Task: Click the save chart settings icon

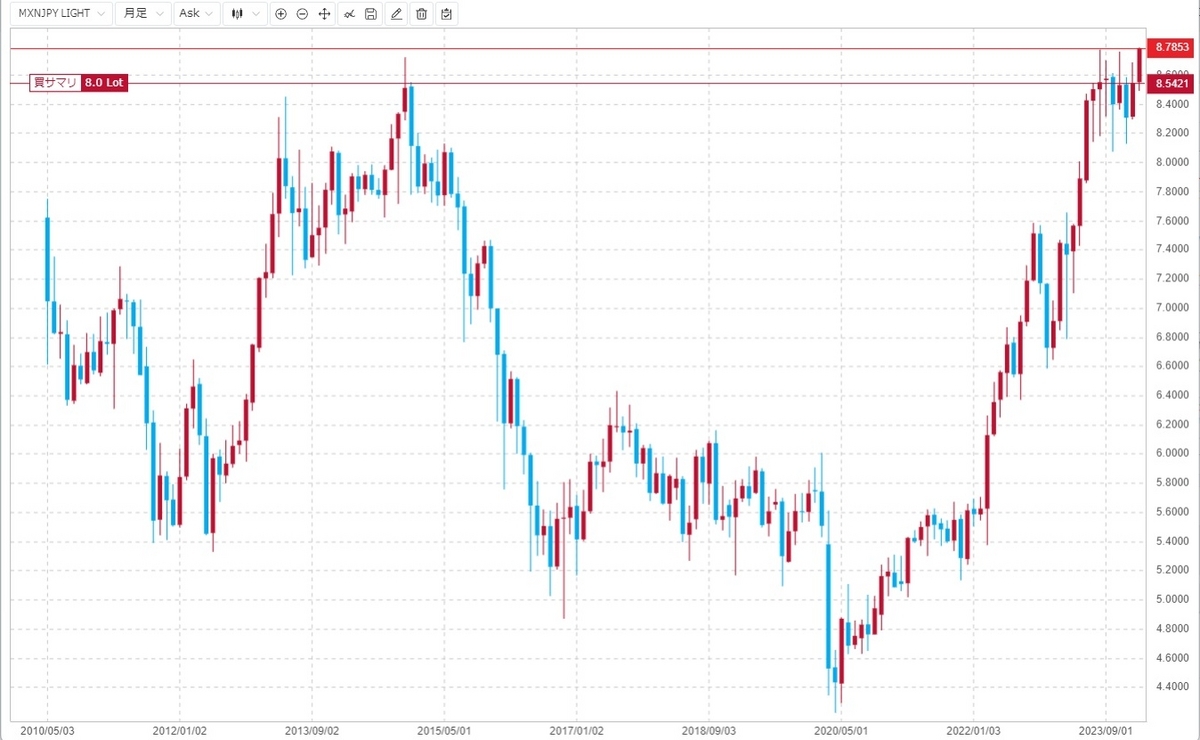Action: pyautogui.click(x=371, y=14)
